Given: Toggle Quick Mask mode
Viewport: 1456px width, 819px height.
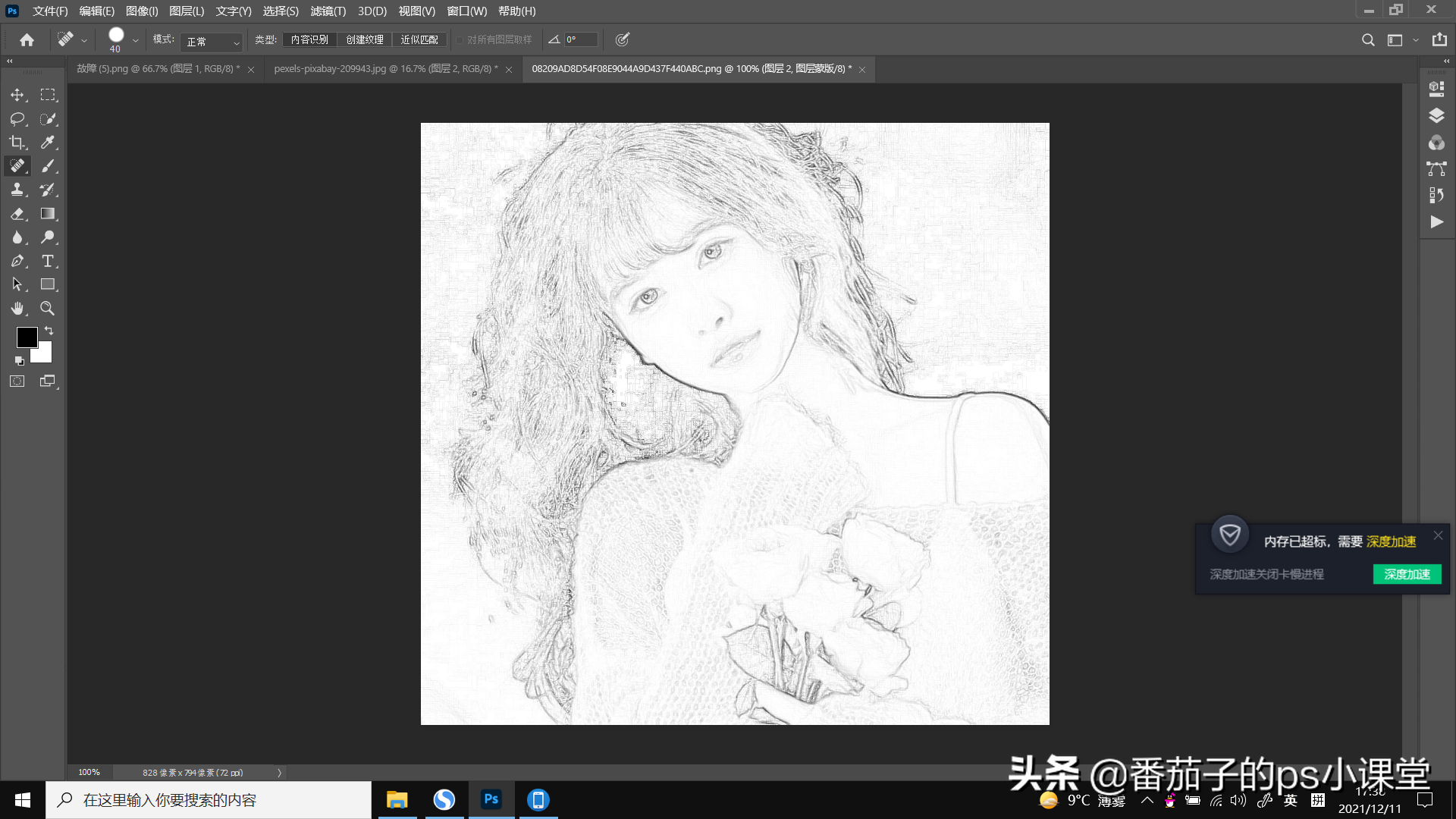Looking at the screenshot, I should pos(17,381).
